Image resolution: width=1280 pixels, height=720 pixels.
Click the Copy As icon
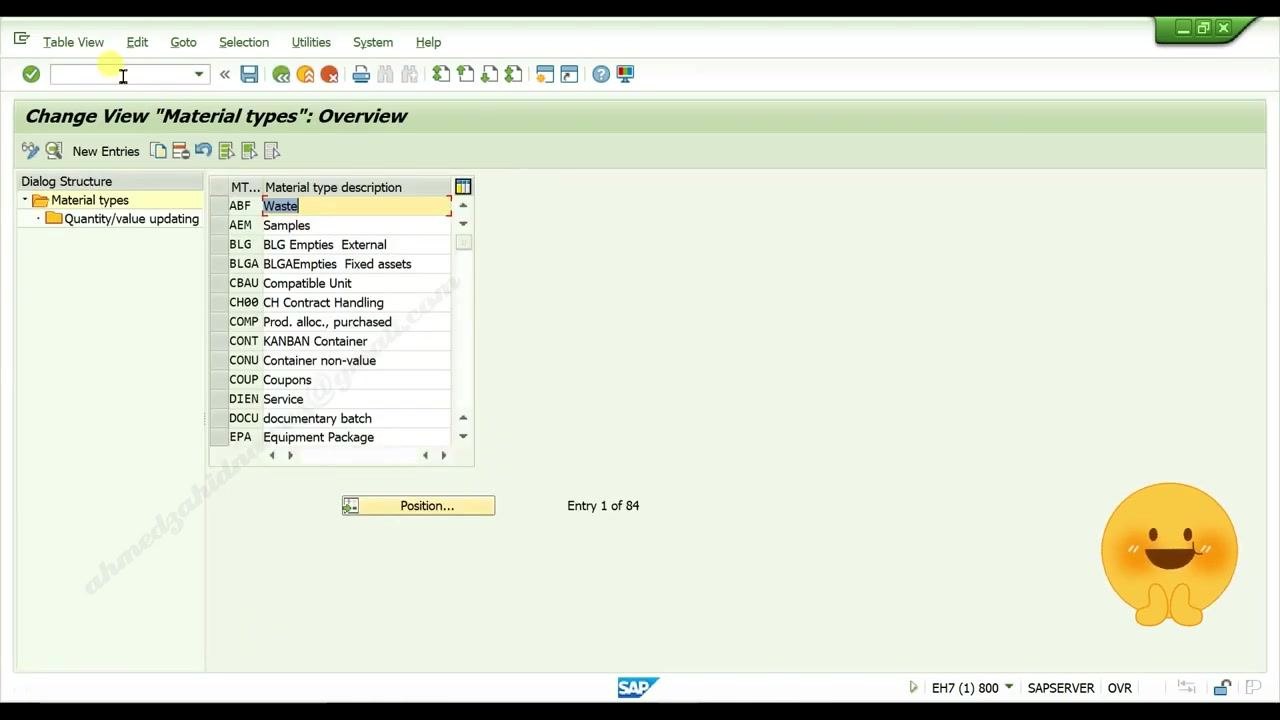158,151
